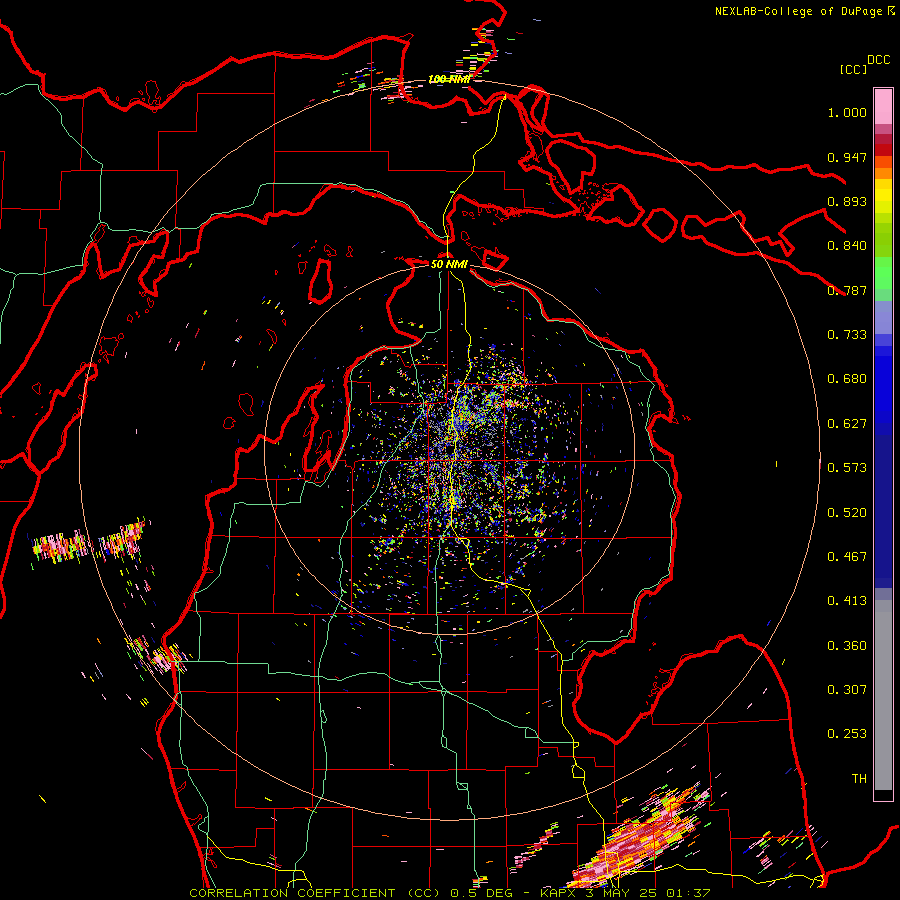Viewport: 900px width, 900px height.
Task: Select the 0.520 scale value
Action: coord(847,513)
